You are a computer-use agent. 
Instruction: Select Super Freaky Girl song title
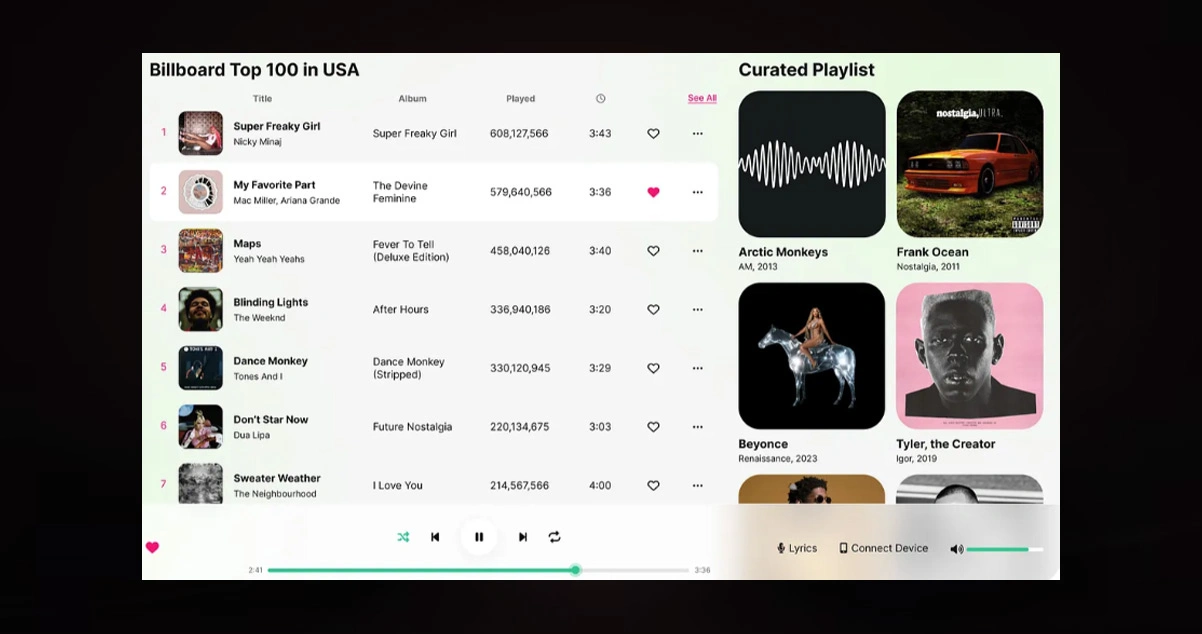pyautogui.click(x=277, y=126)
